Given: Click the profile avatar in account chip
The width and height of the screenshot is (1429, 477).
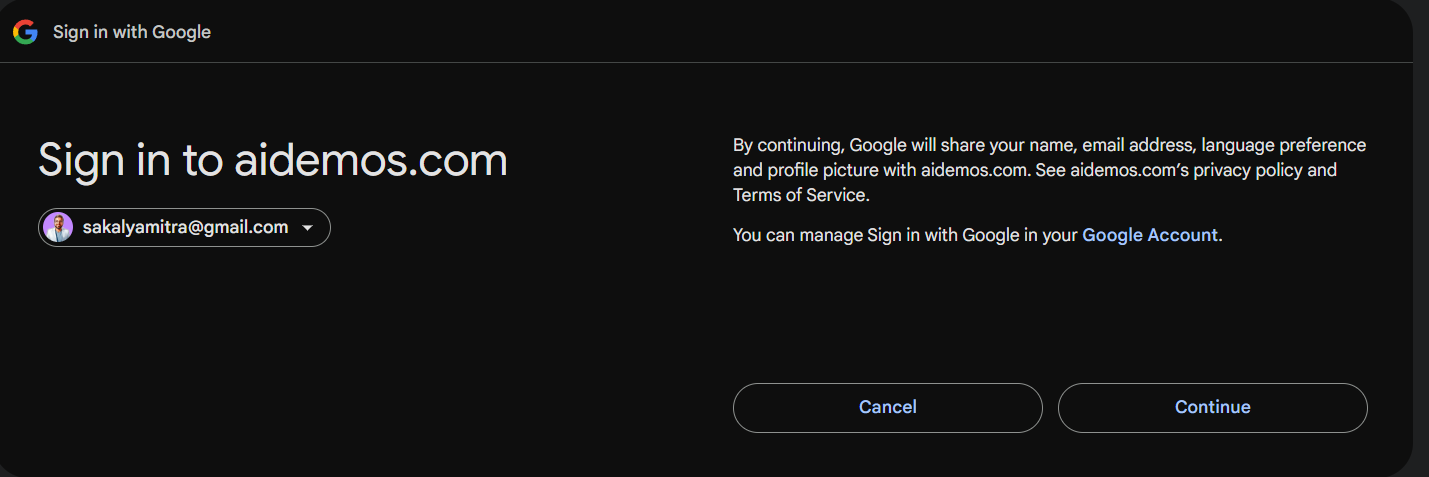Looking at the screenshot, I should pyautogui.click(x=58, y=227).
